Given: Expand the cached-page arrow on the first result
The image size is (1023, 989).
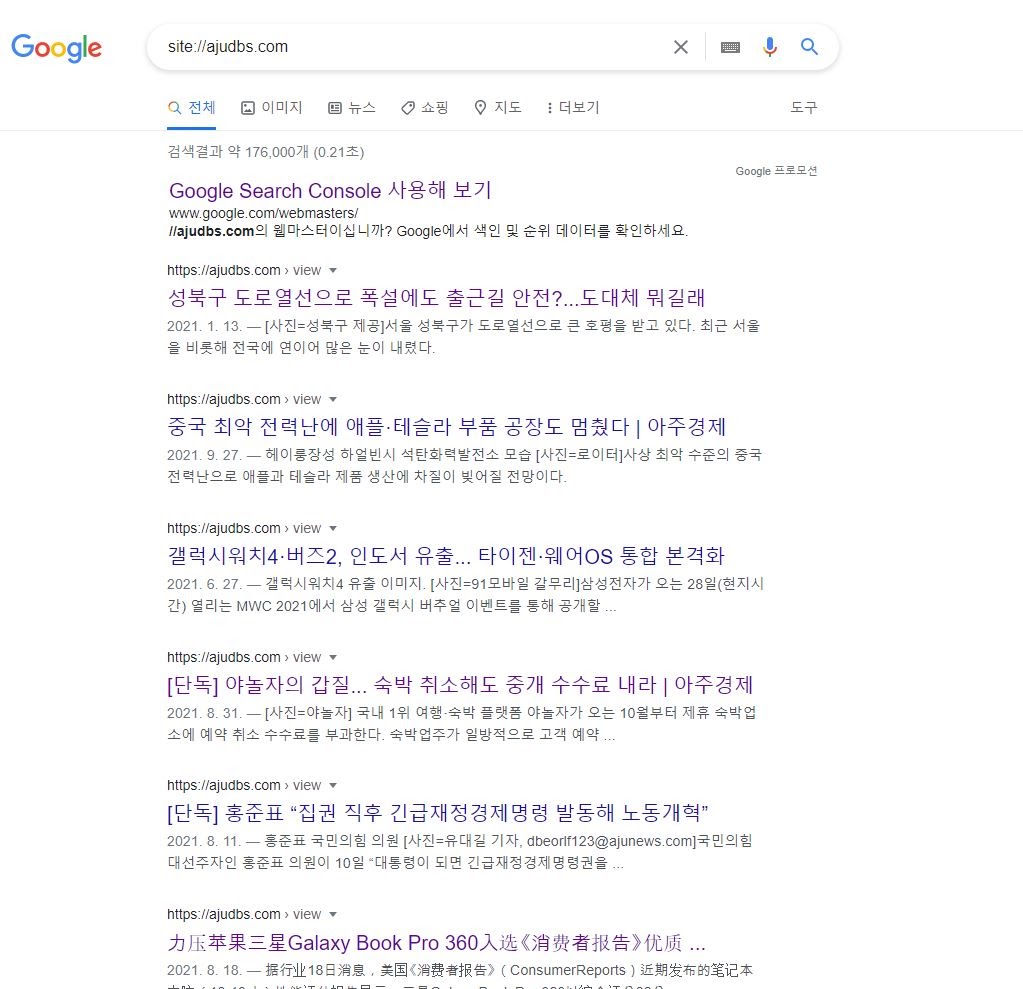Looking at the screenshot, I should pyautogui.click(x=332, y=270).
